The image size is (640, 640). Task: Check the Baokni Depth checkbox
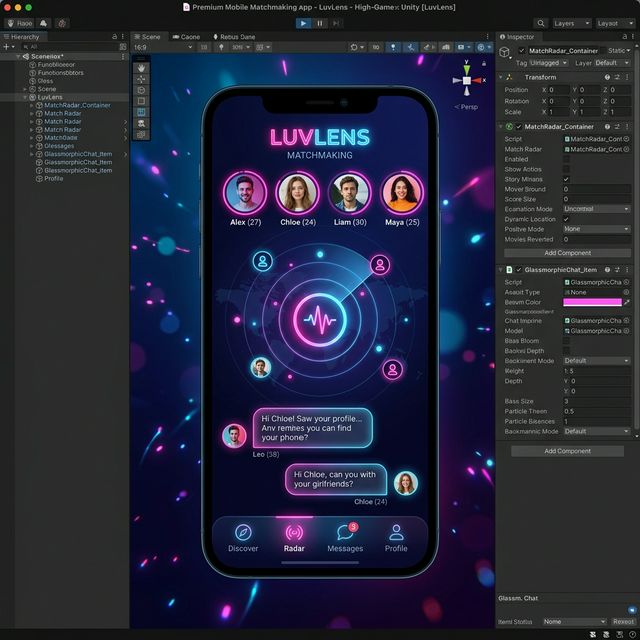tap(566, 351)
